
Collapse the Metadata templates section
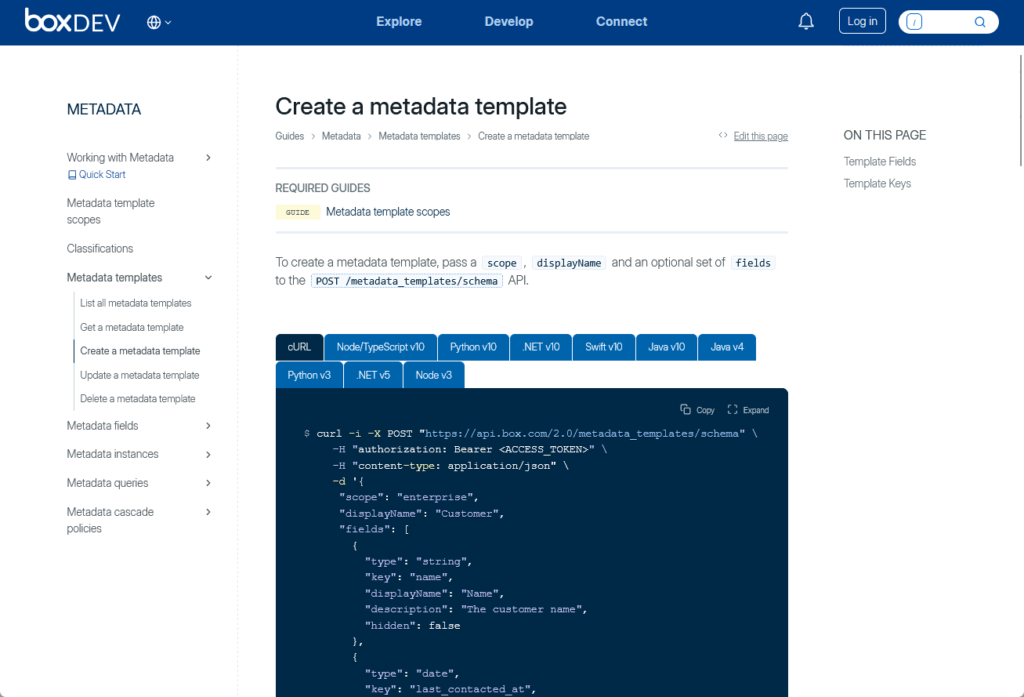point(208,278)
